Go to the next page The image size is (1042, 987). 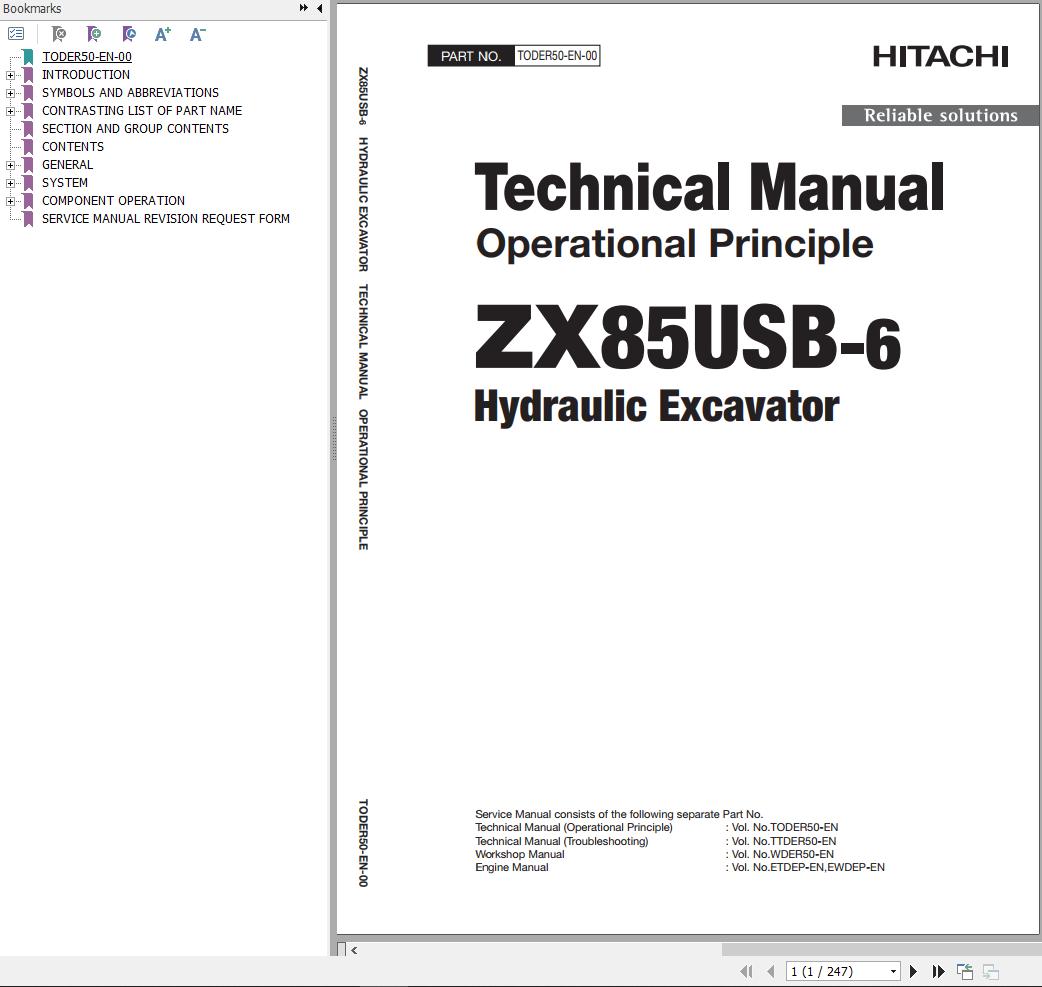click(913, 971)
